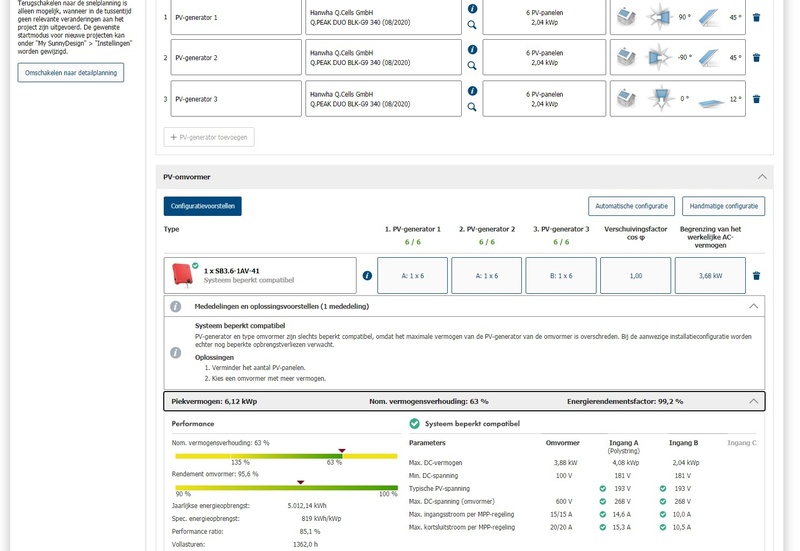Select module box of PV-generator 2

(383, 58)
